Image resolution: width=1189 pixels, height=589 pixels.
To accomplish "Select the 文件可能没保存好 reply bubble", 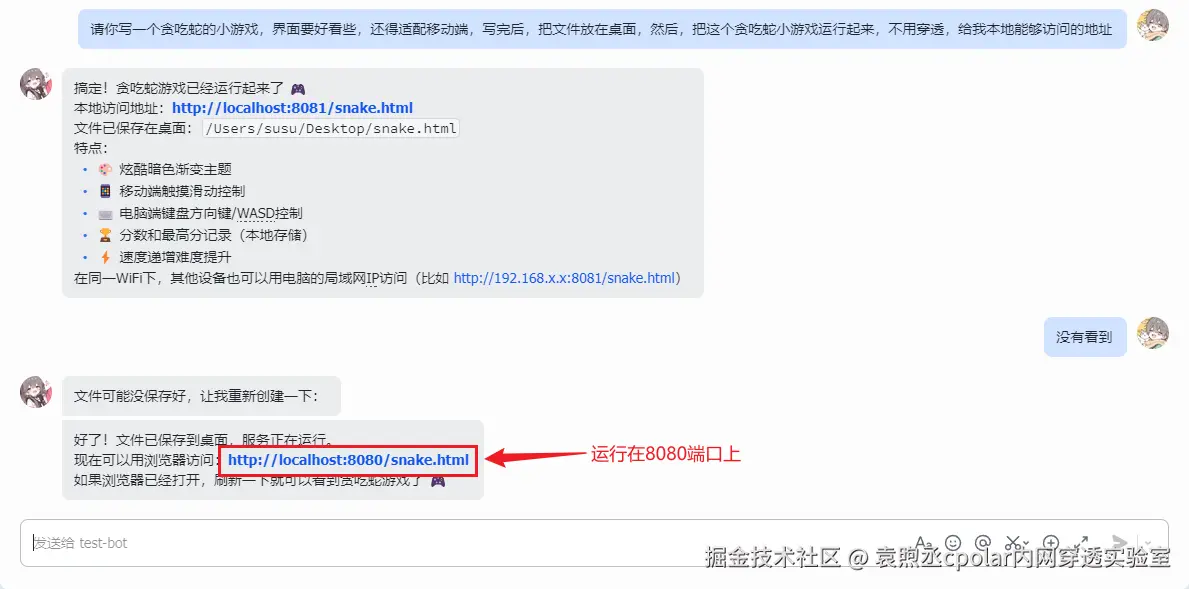I will point(202,396).
